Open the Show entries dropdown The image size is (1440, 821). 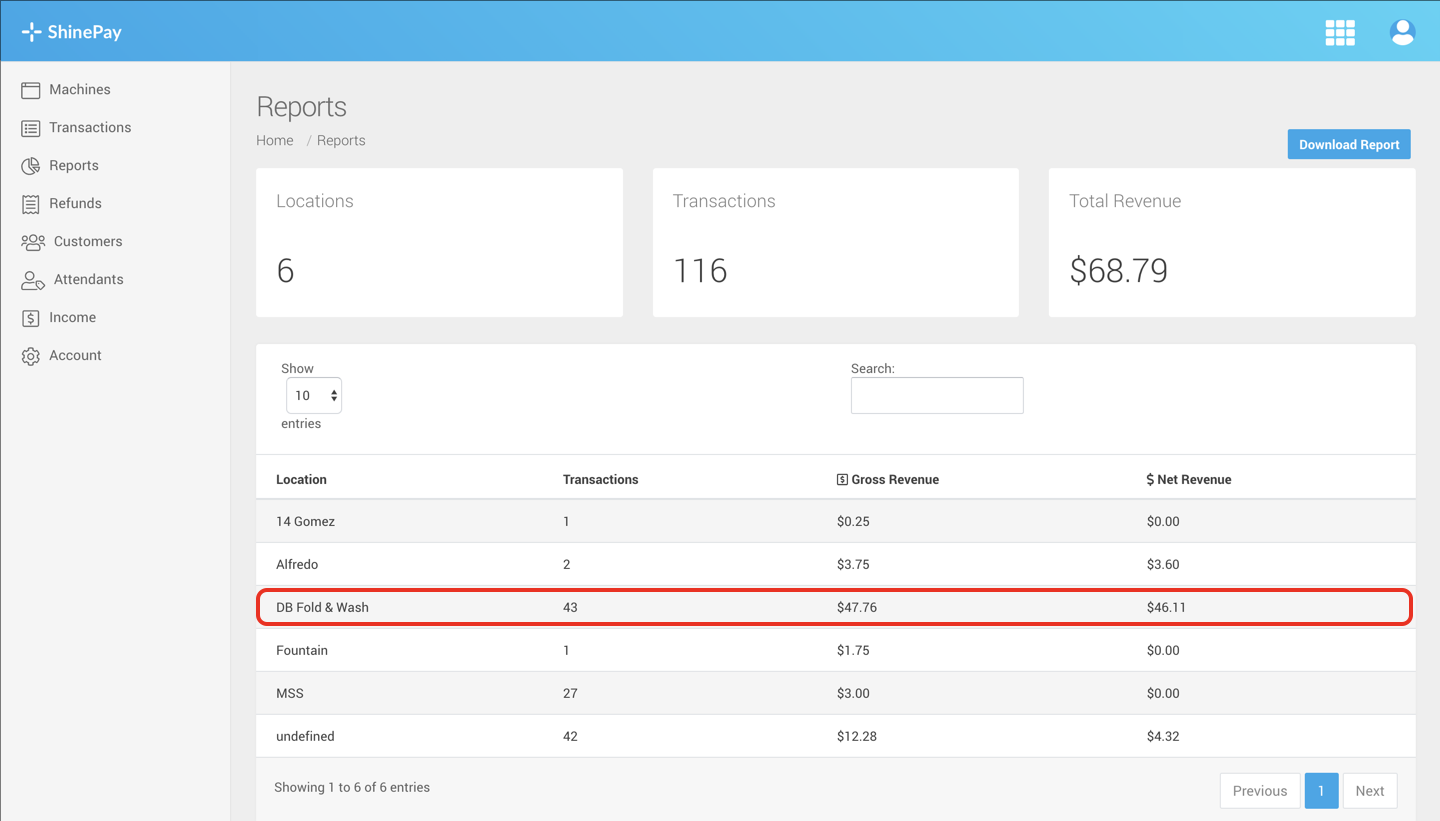tap(314, 395)
